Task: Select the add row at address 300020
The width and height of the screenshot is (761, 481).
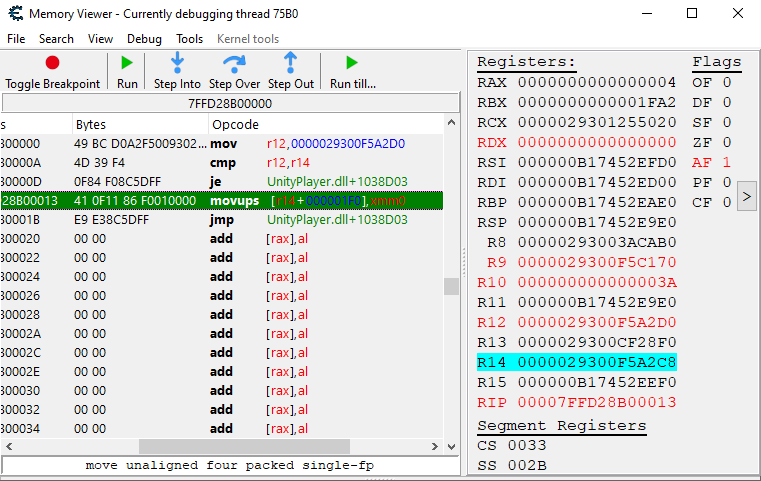Action: (x=222, y=238)
